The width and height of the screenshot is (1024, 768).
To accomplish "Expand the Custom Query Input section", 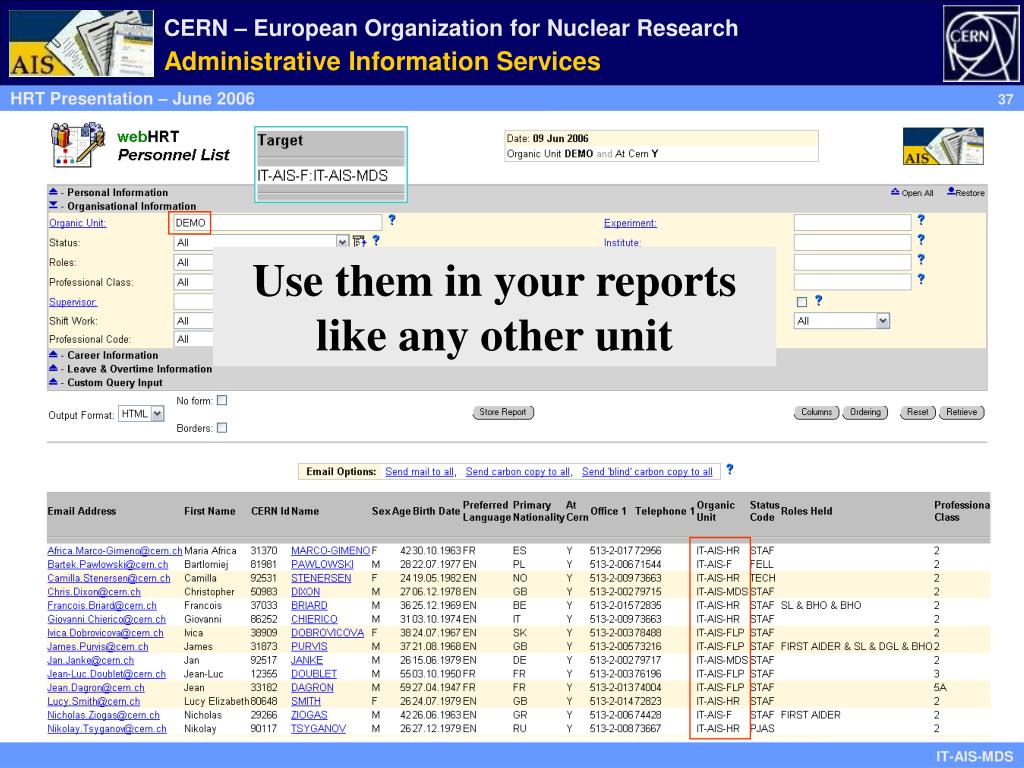I will pyautogui.click(x=54, y=382).
